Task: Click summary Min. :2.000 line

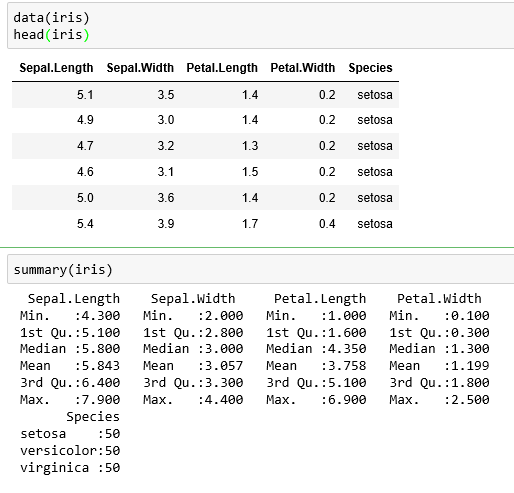Action: pos(193,316)
